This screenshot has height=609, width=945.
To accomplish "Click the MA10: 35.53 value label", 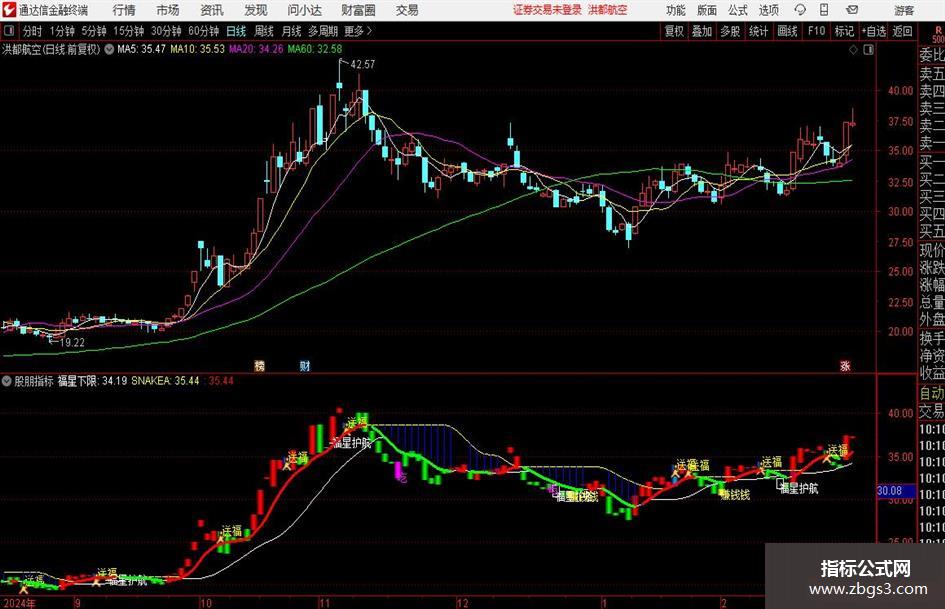I will [197, 49].
